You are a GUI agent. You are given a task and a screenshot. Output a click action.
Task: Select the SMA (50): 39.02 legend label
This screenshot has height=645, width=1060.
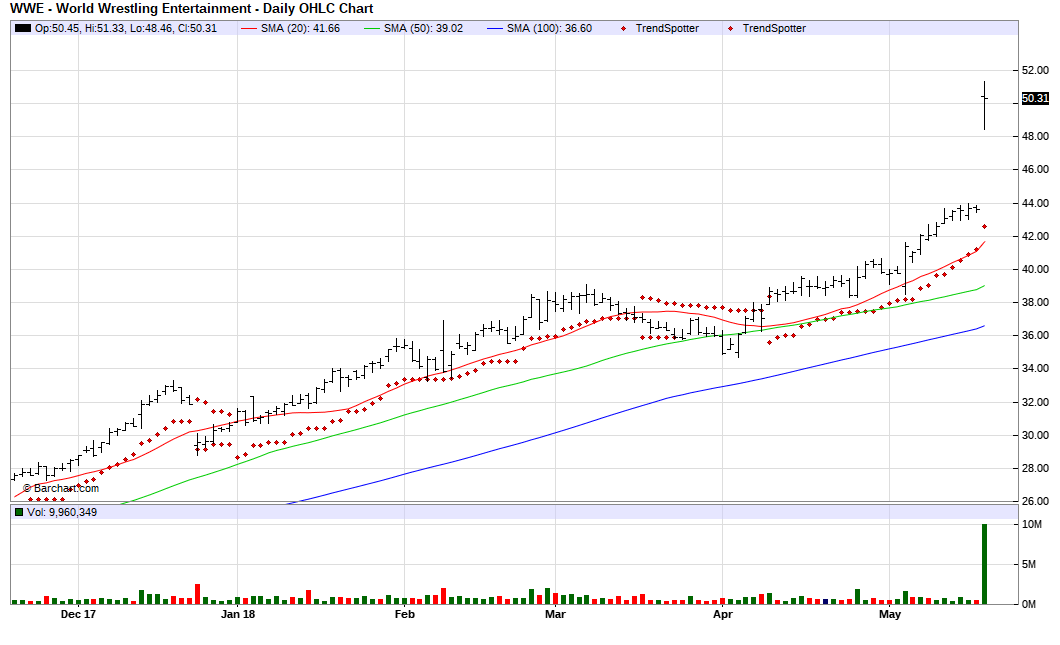coord(423,28)
